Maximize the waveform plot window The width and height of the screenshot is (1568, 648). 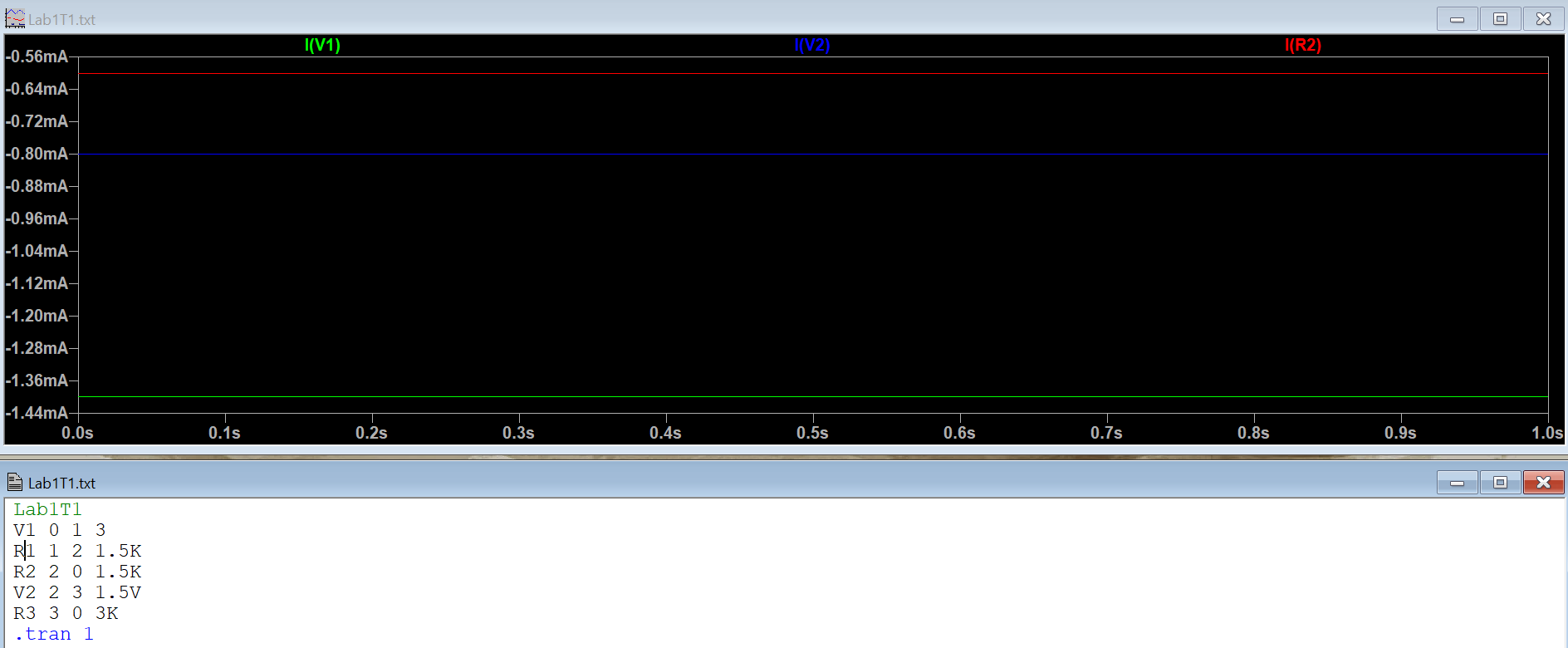click(1500, 18)
